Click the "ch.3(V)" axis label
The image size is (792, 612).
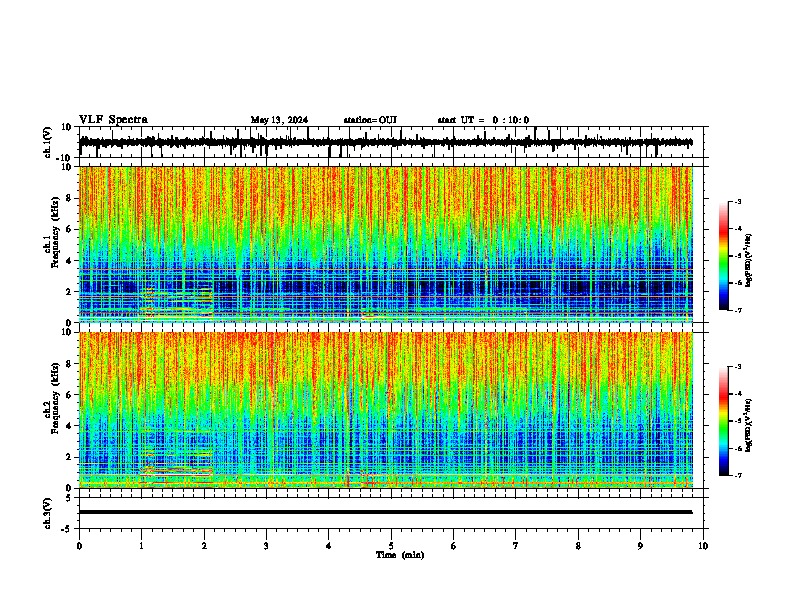point(48,513)
